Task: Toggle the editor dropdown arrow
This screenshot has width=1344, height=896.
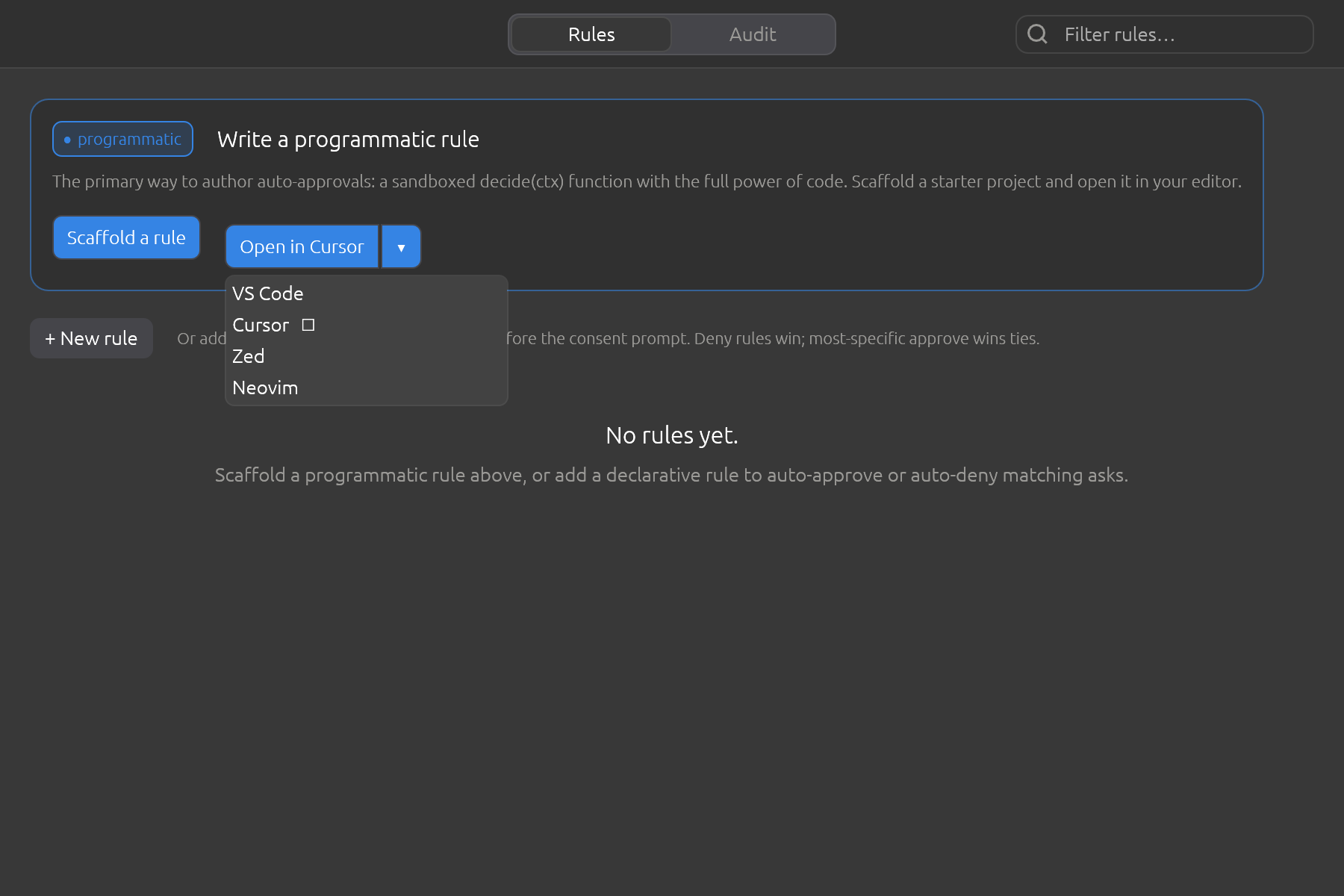Action: click(402, 246)
